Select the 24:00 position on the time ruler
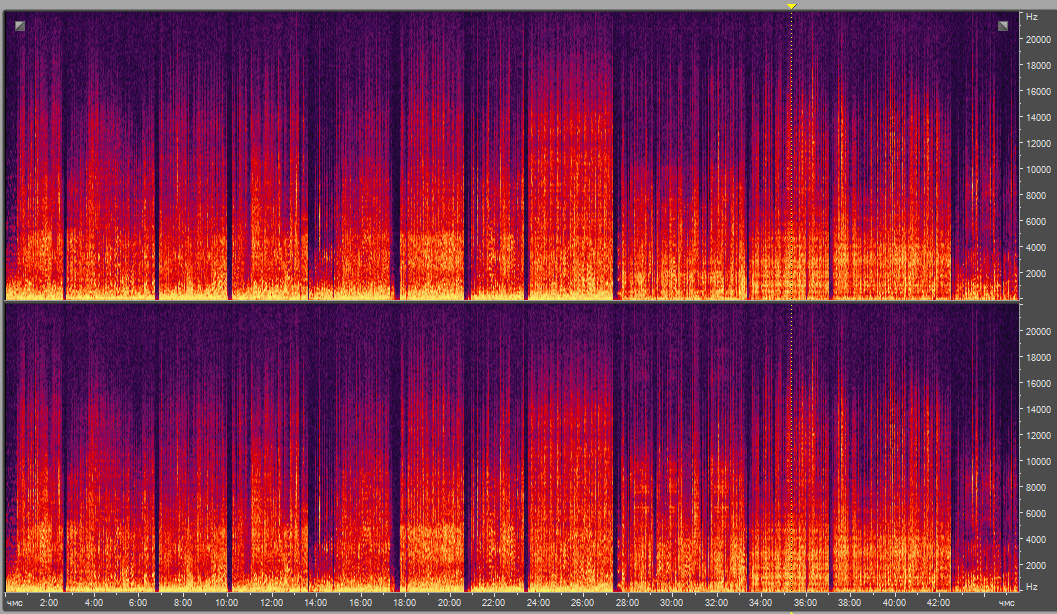Image resolution: width=1057 pixels, height=614 pixels. pyautogui.click(x=538, y=604)
